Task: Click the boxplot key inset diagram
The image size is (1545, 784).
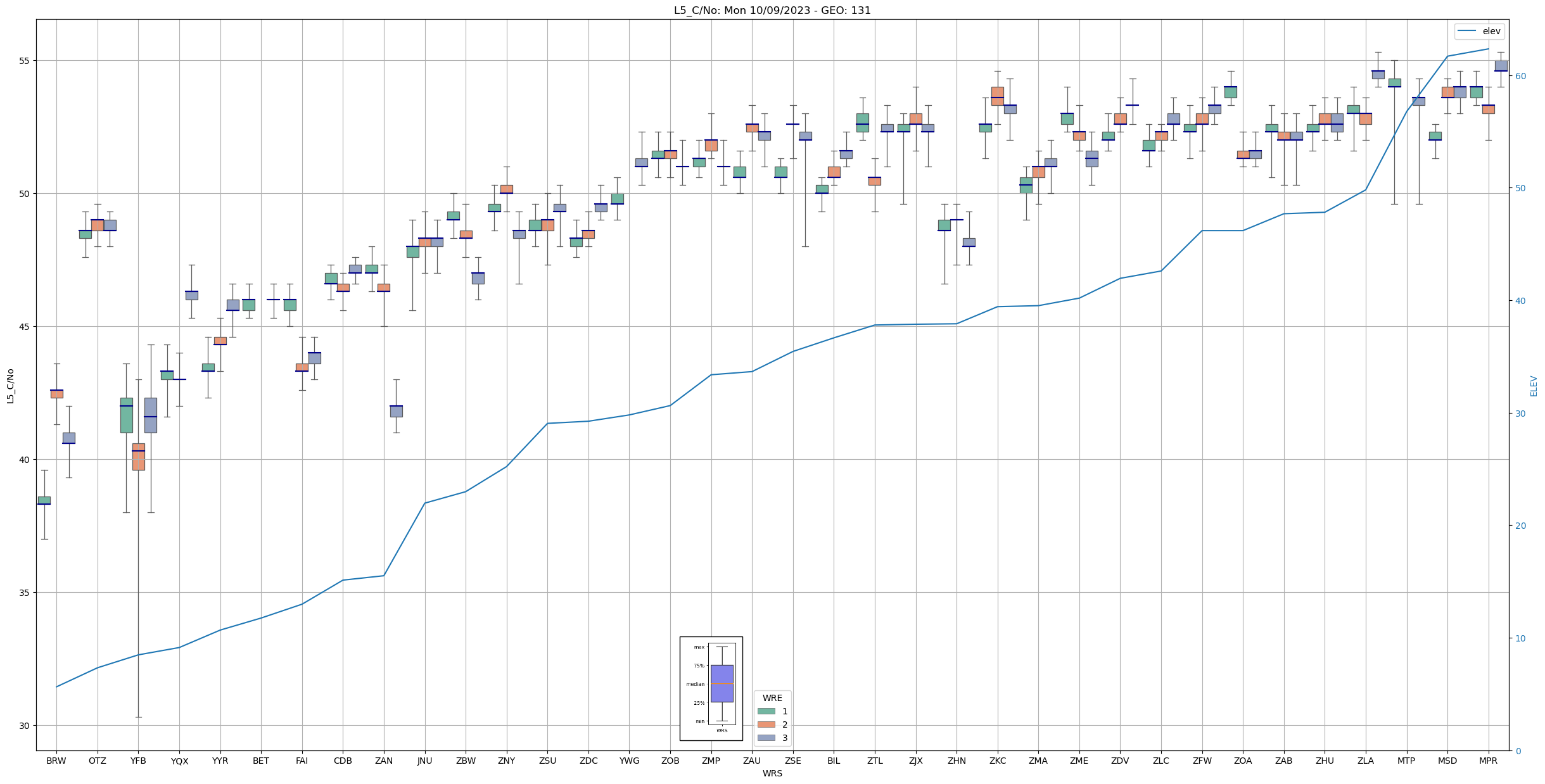Action: pyautogui.click(x=711, y=688)
